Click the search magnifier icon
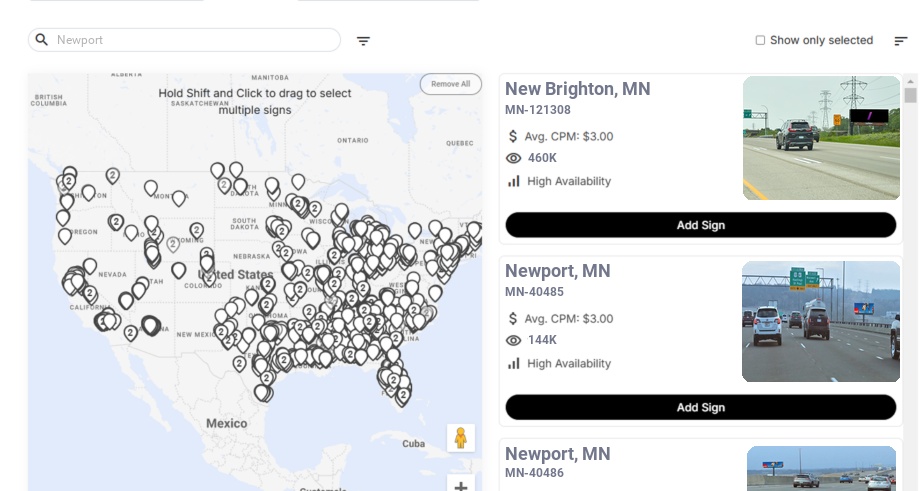 (42, 40)
